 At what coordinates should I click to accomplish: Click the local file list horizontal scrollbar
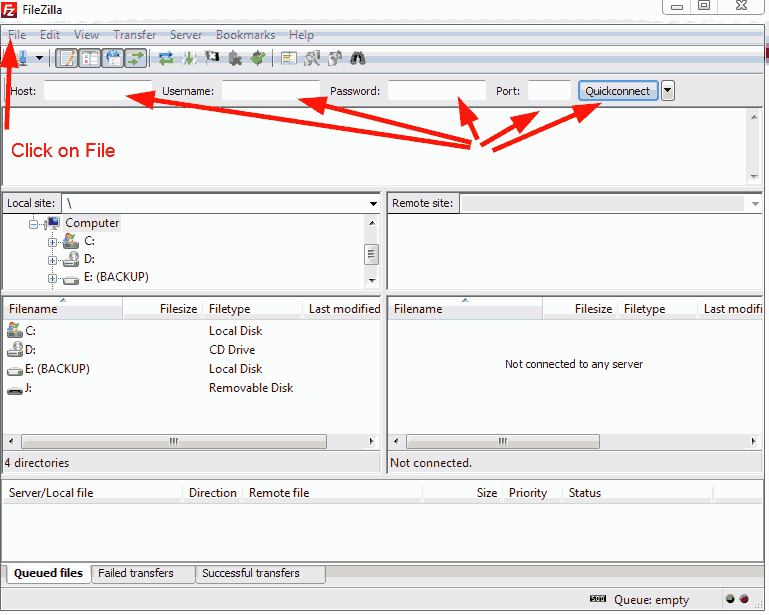(x=174, y=441)
